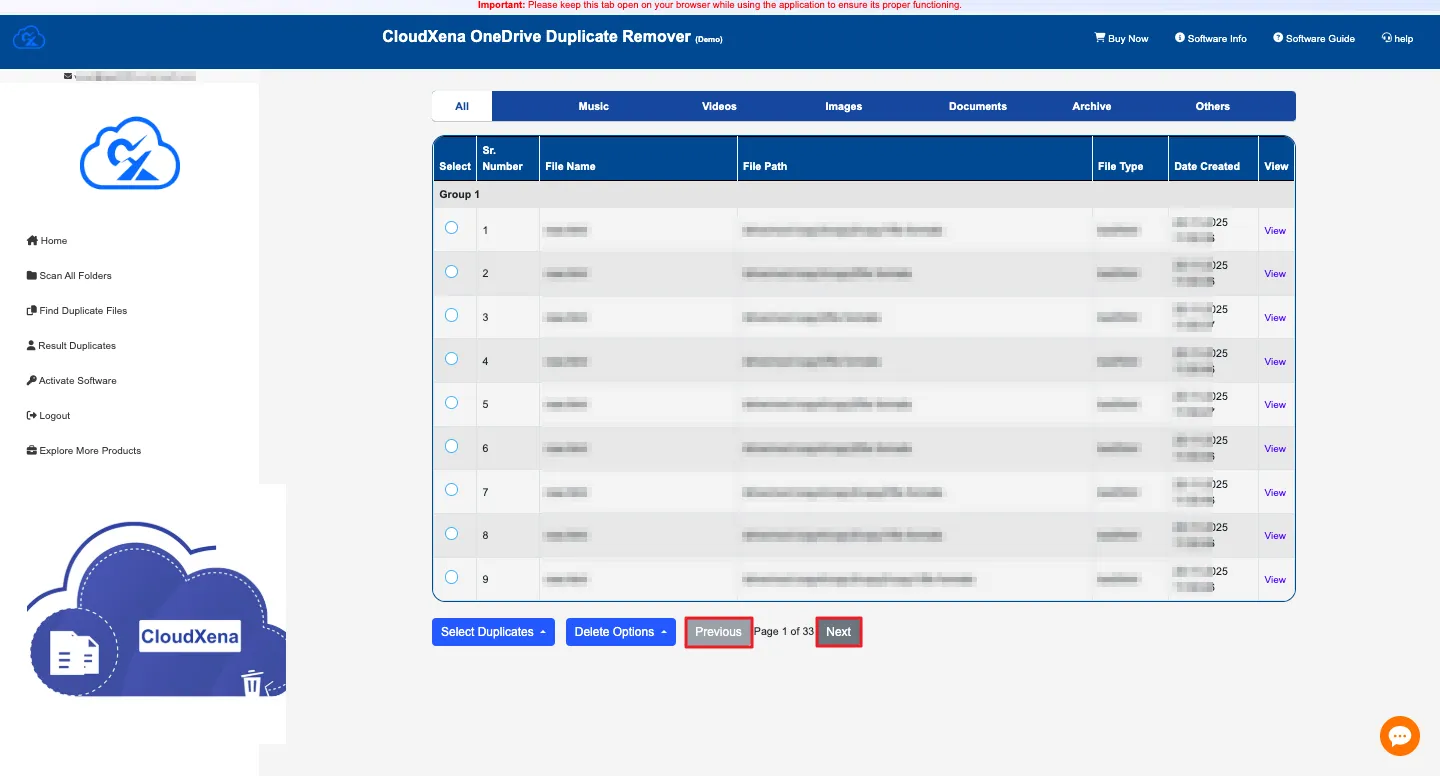Open Explore More Products briefcase icon
This screenshot has width=1440, height=776.
point(32,451)
